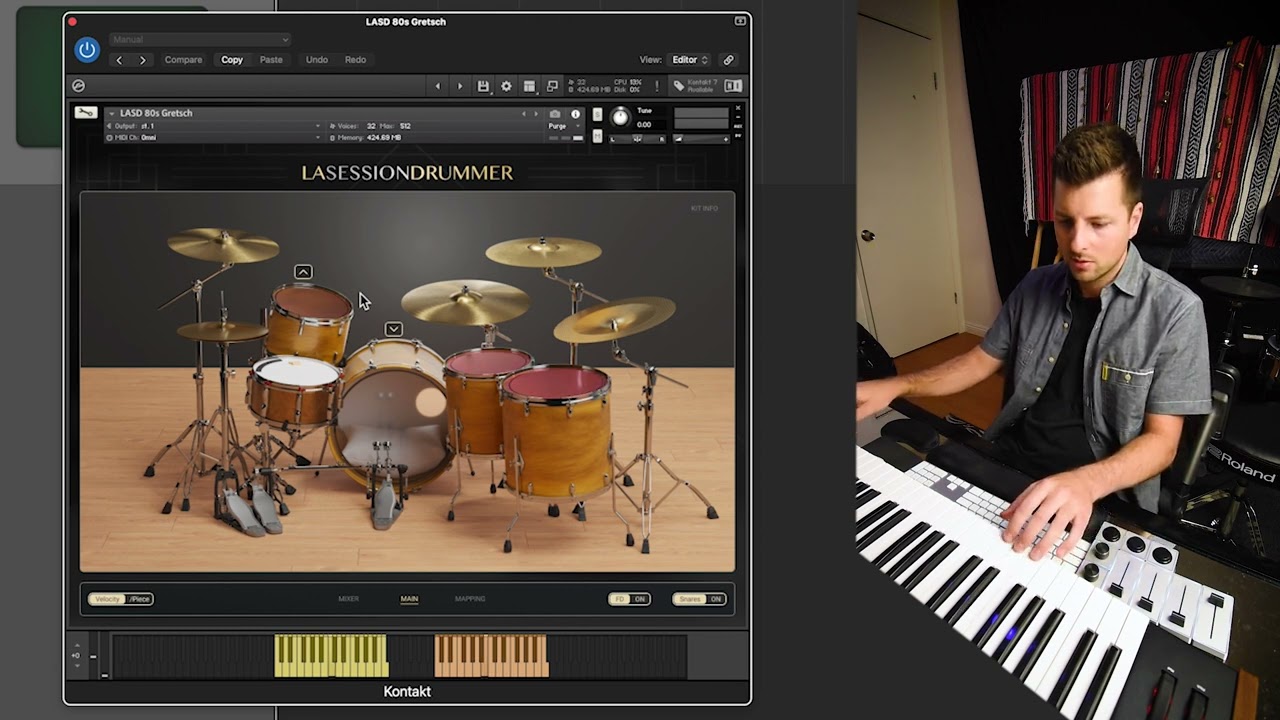Click the link chain icon
Screen dimensions: 1280x720
click(x=728, y=60)
